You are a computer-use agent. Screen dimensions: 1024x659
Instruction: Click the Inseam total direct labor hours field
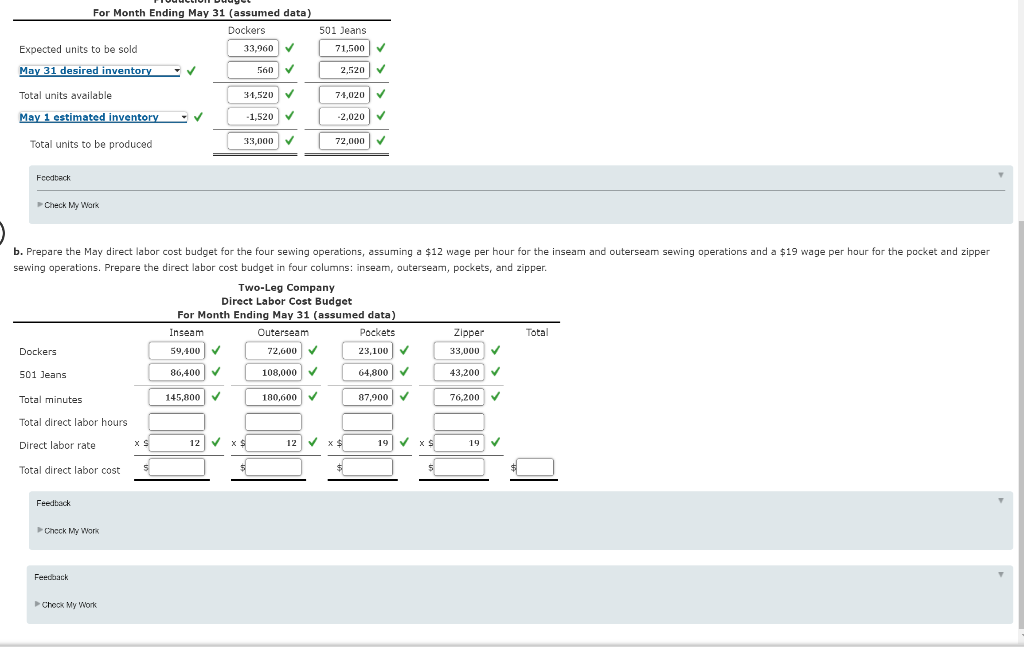(177, 420)
